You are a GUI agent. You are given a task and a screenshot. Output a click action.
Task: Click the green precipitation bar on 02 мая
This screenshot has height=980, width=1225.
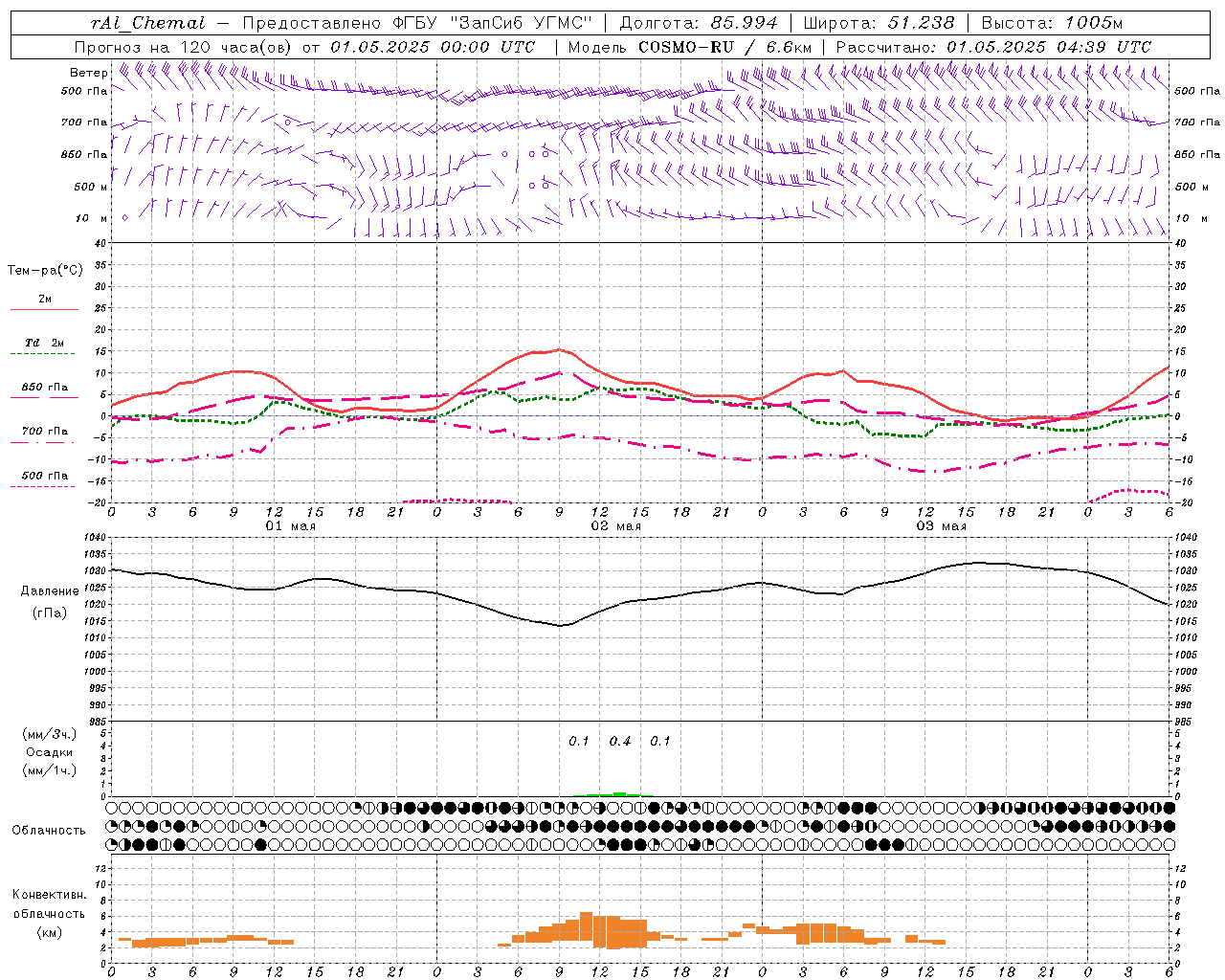(618, 794)
